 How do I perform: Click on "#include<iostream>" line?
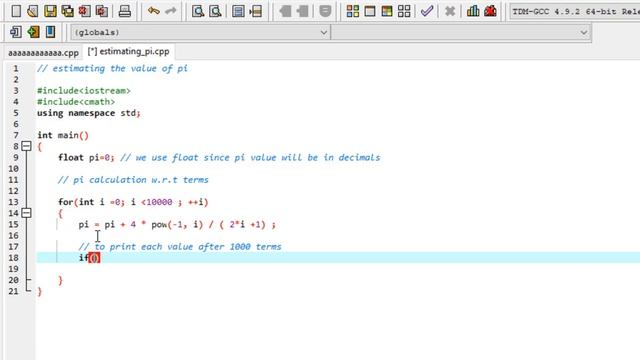point(84,91)
